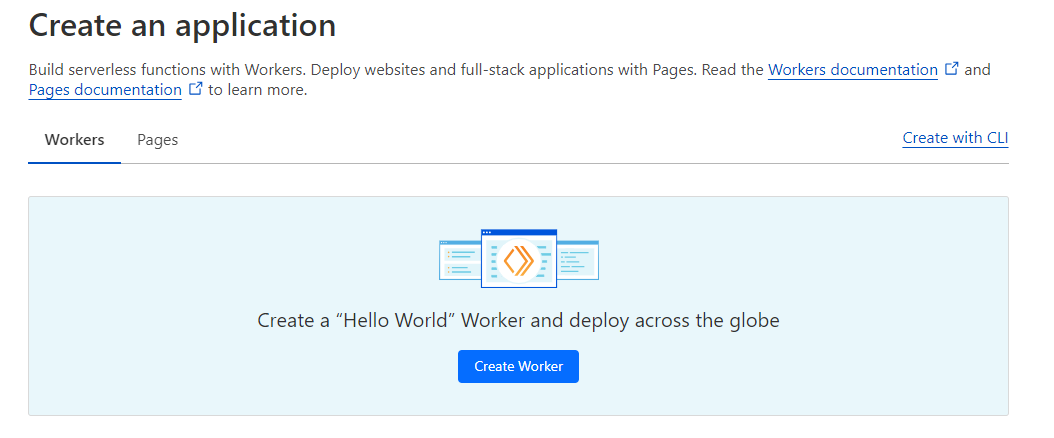Click external link icon after Pages documentation
Image resolution: width=1054 pixels, height=438 pixels.
click(x=196, y=89)
